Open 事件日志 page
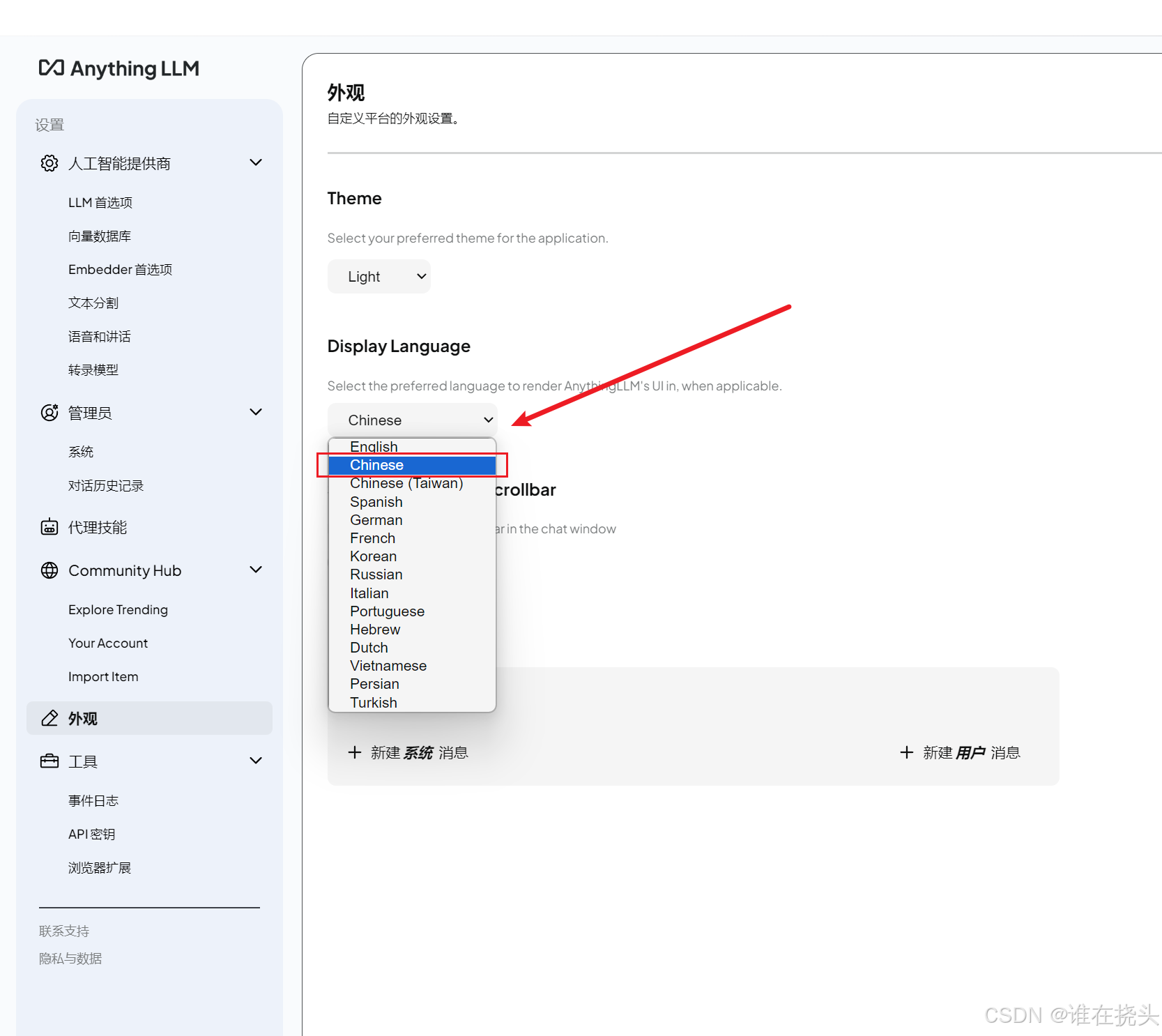 (93, 800)
